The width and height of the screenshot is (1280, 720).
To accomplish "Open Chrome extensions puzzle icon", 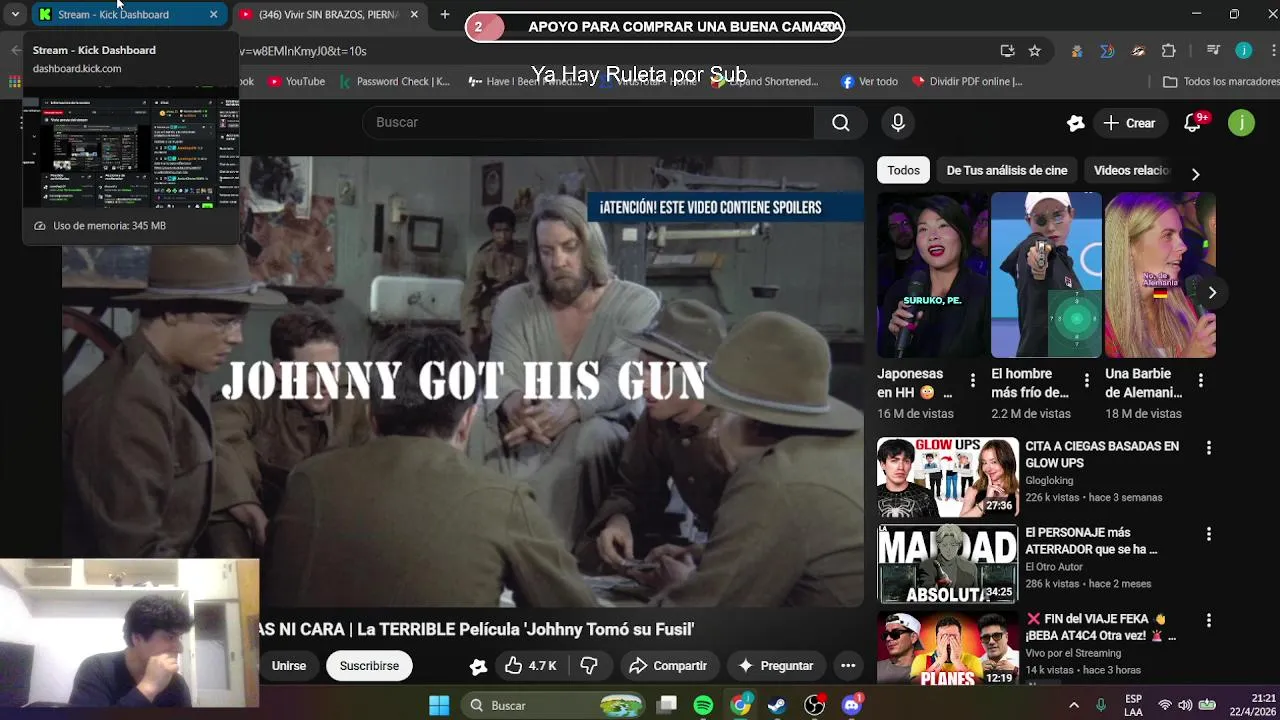I will [1168, 51].
